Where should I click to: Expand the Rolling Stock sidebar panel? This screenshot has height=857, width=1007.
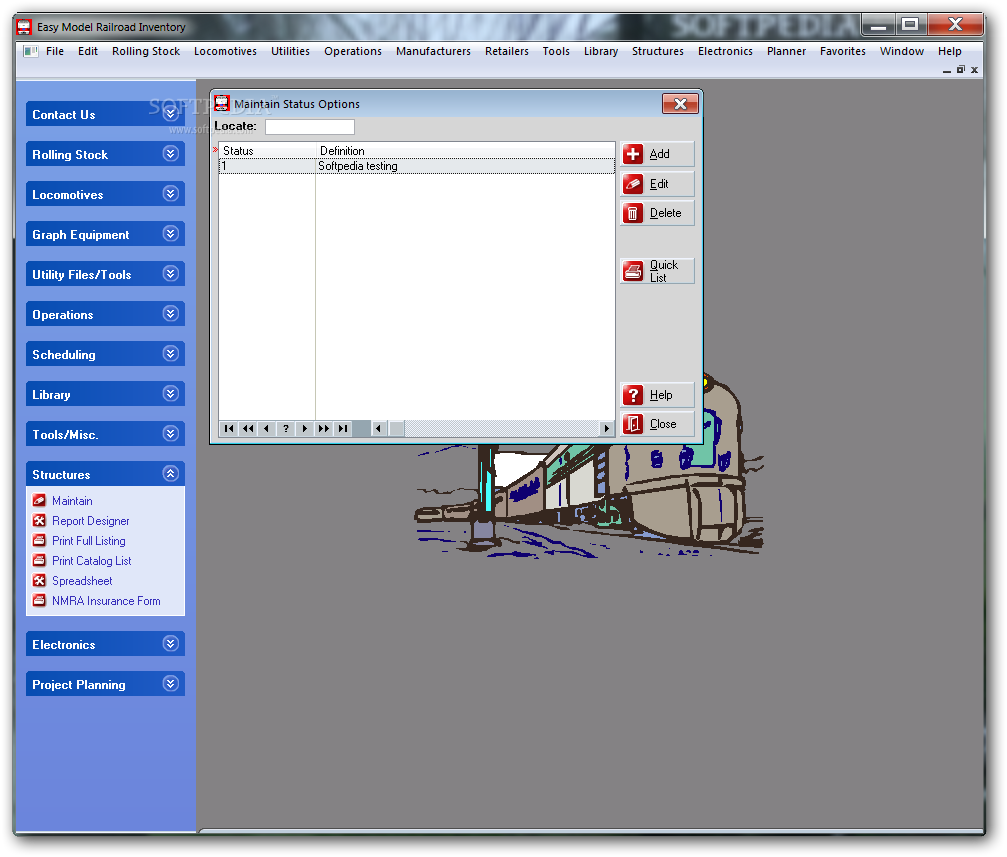pyautogui.click(x=170, y=154)
